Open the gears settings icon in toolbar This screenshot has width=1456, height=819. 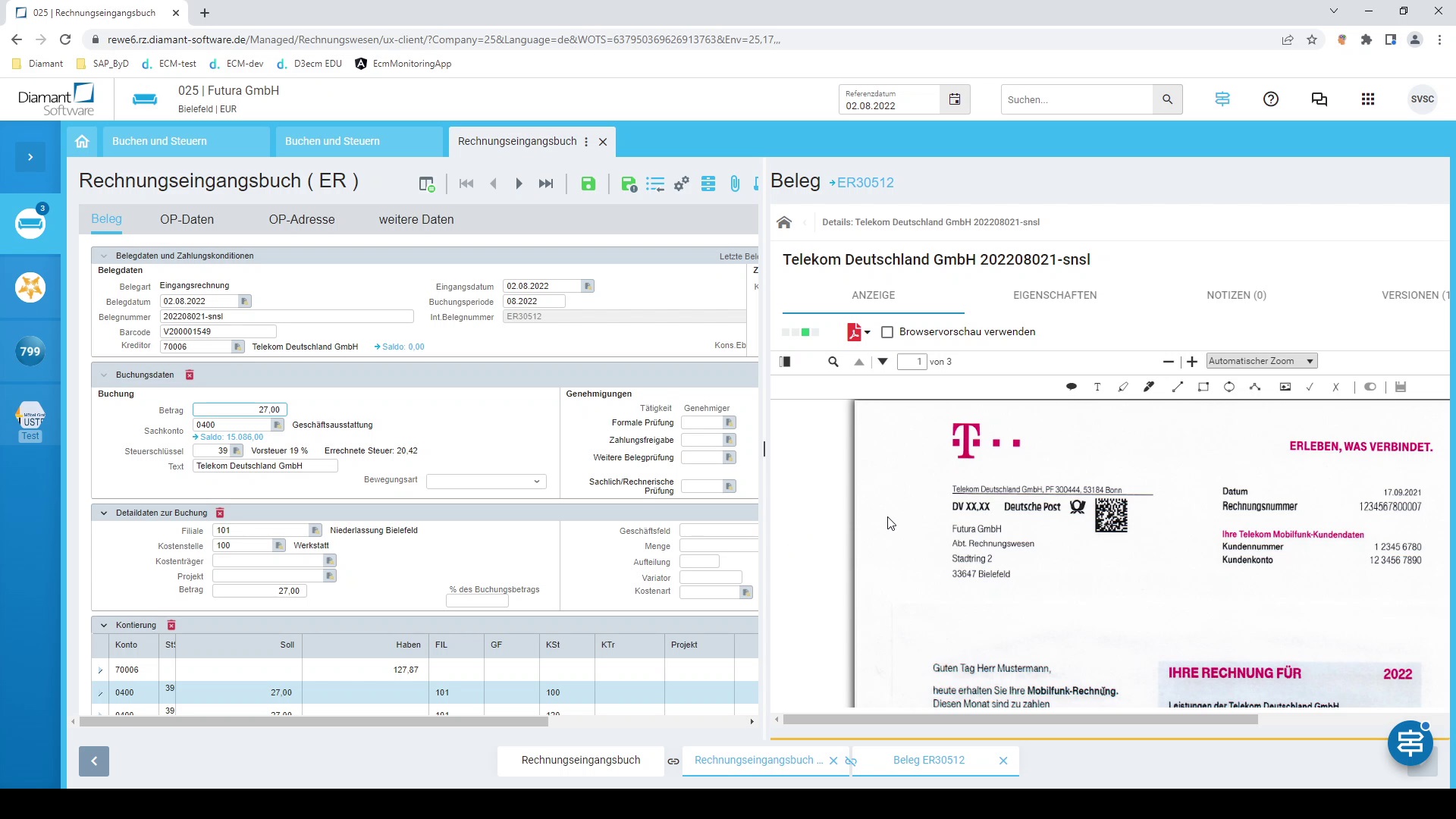682,184
